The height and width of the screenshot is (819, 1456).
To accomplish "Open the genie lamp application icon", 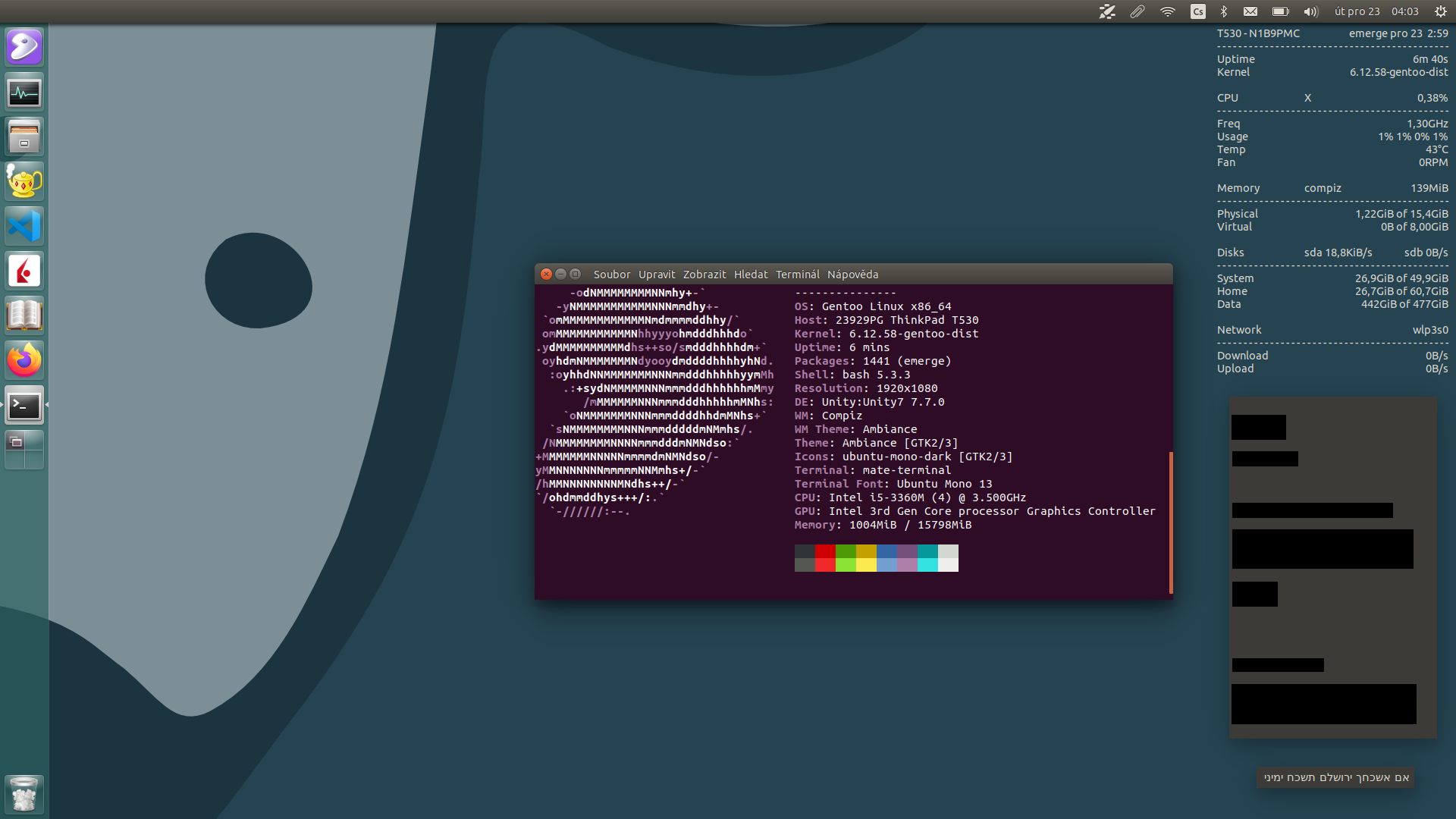I will pyautogui.click(x=24, y=182).
